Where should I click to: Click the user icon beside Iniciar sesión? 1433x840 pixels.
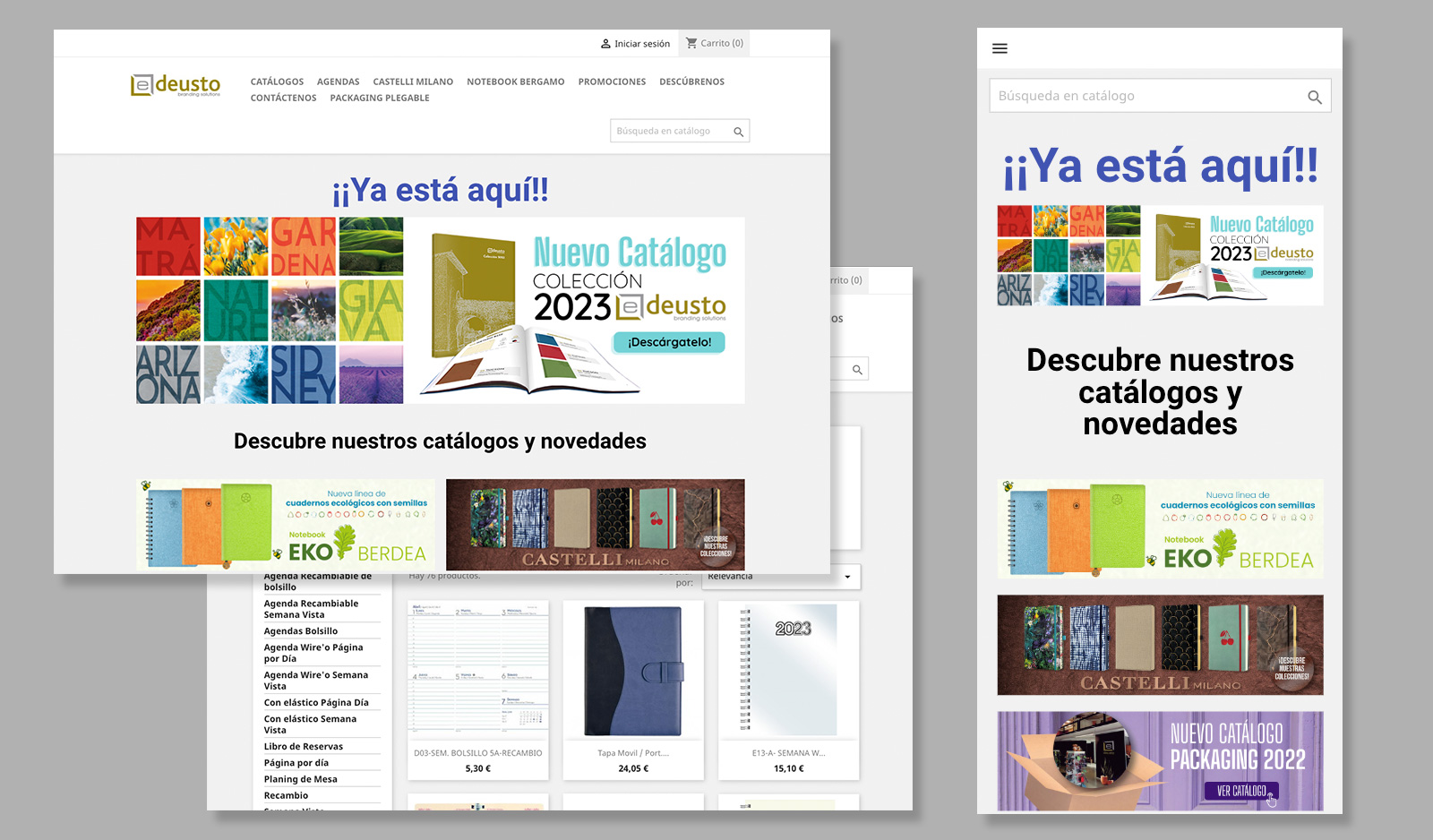[605, 43]
